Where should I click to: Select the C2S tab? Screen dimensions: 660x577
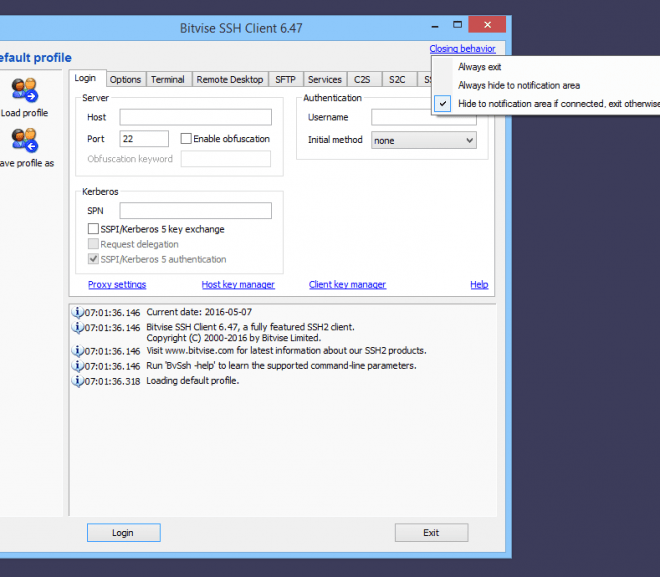(x=362, y=80)
